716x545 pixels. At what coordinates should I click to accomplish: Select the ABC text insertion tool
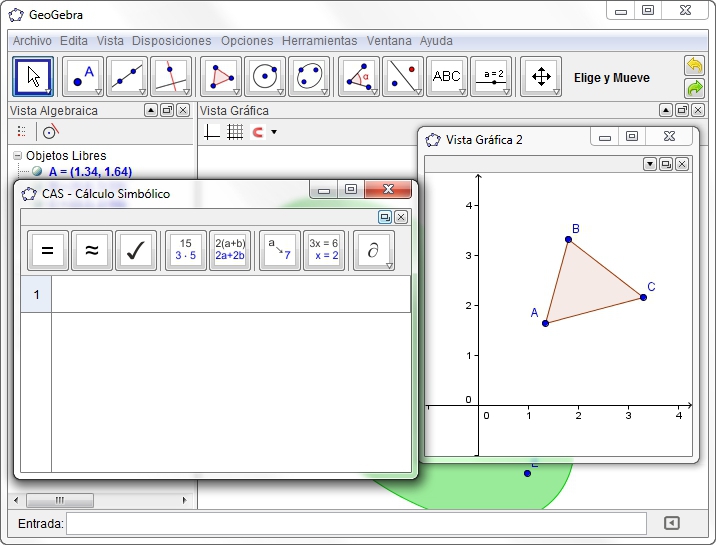click(447, 77)
